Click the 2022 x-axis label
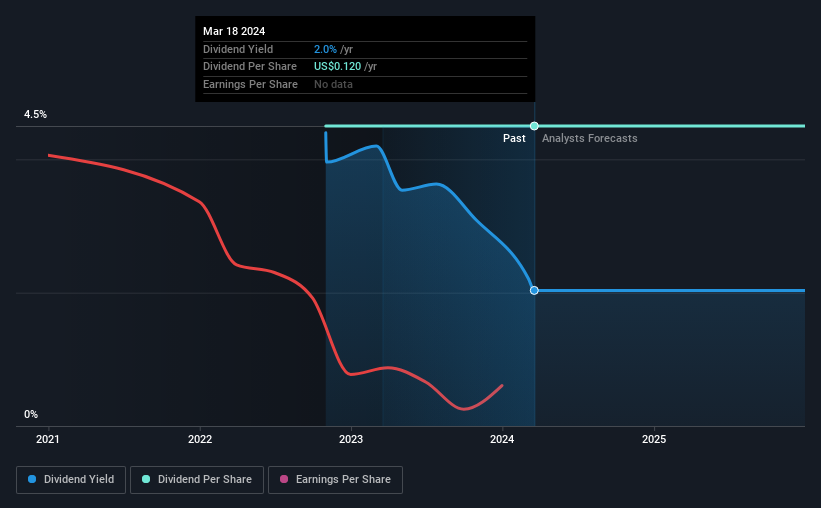This screenshot has width=821, height=508. click(200, 439)
